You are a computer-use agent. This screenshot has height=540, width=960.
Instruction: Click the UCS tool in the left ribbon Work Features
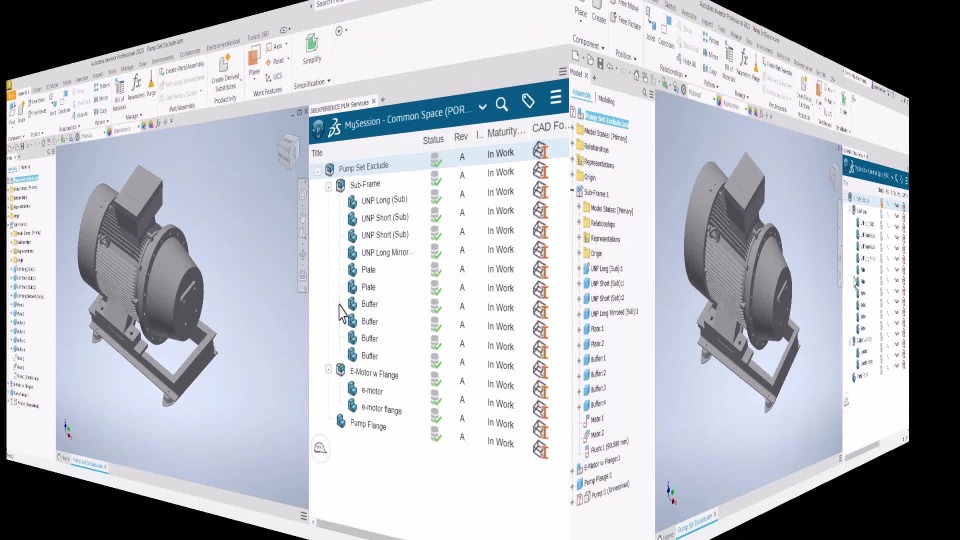(274, 77)
